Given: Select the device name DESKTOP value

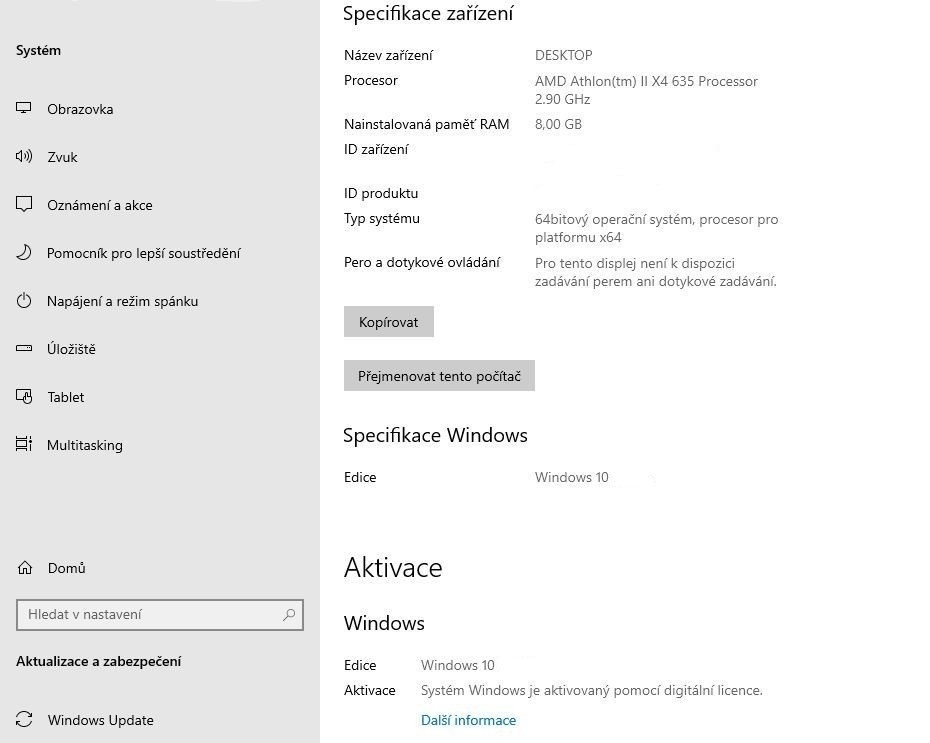Looking at the screenshot, I should (x=563, y=55).
